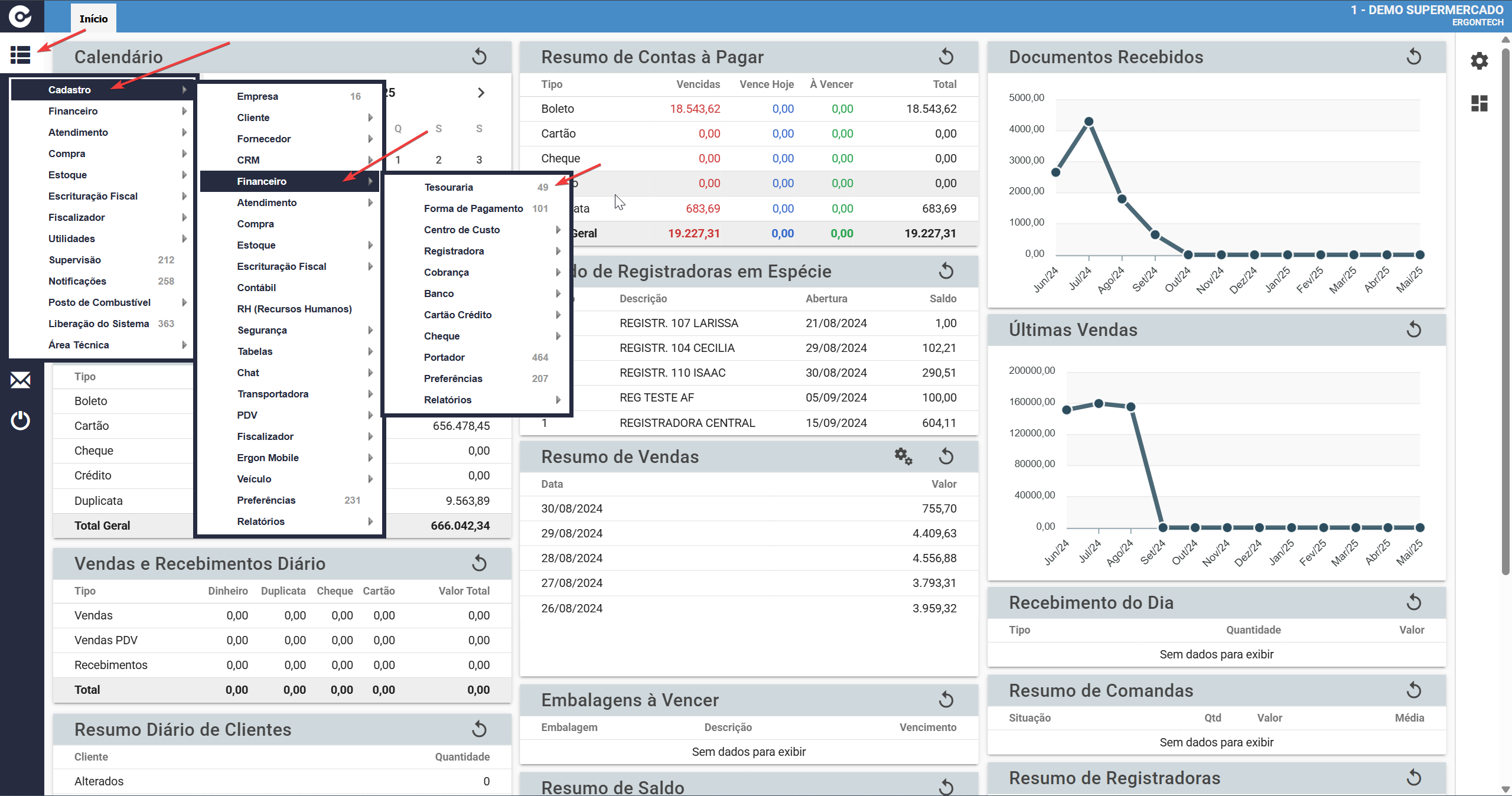
Task: Open Empresa submenu entry
Action: [291, 96]
